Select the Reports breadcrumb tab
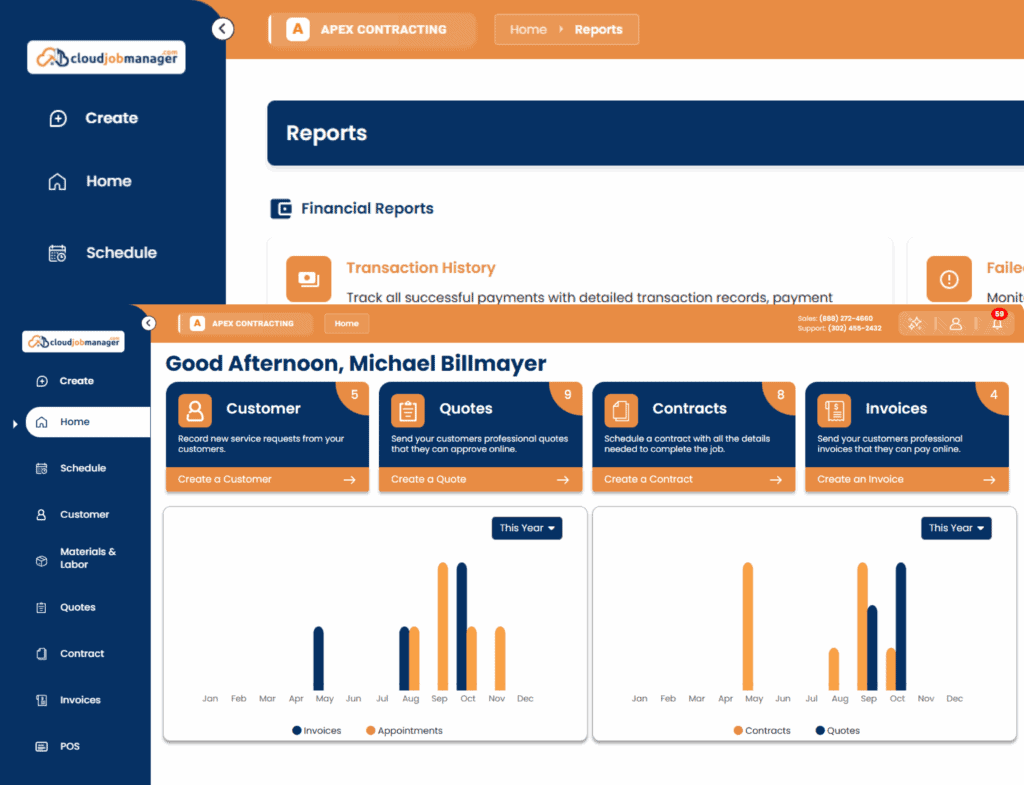This screenshot has height=785, width=1024. [598, 30]
